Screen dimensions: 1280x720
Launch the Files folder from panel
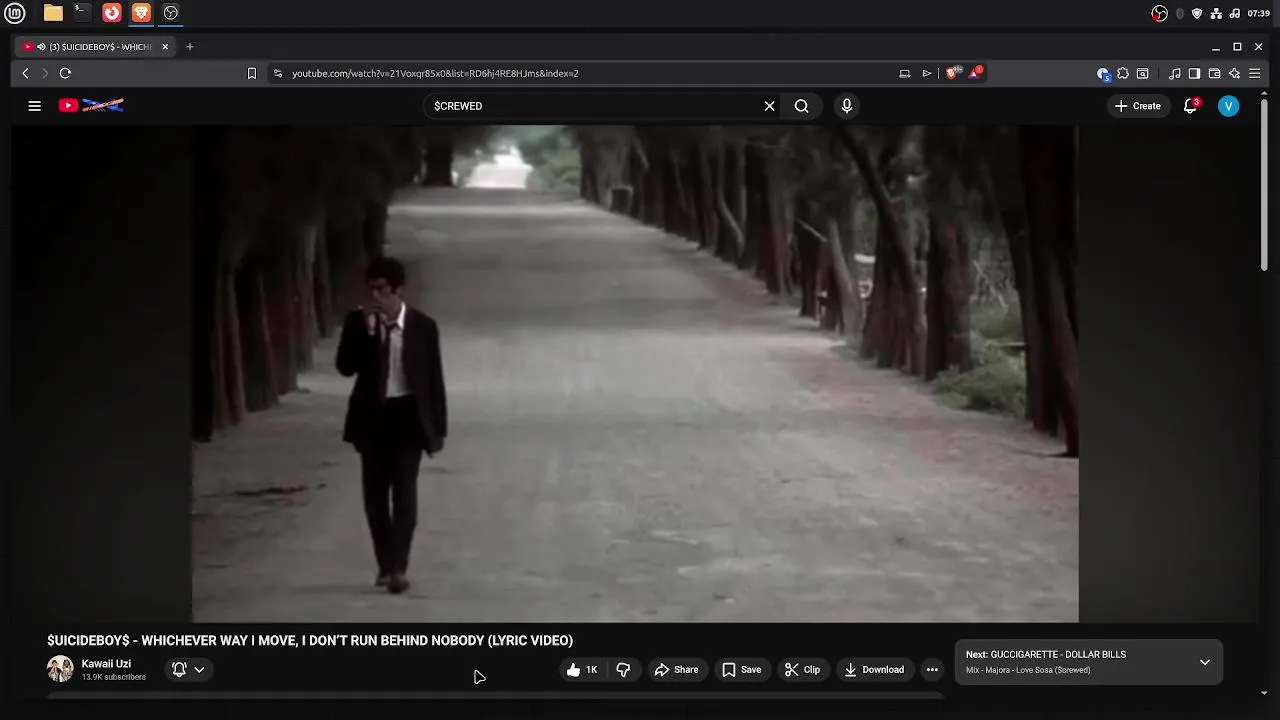coord(53,13)
